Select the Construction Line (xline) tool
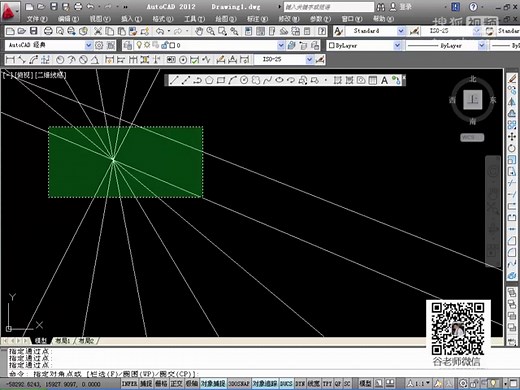 pos(186,80)
